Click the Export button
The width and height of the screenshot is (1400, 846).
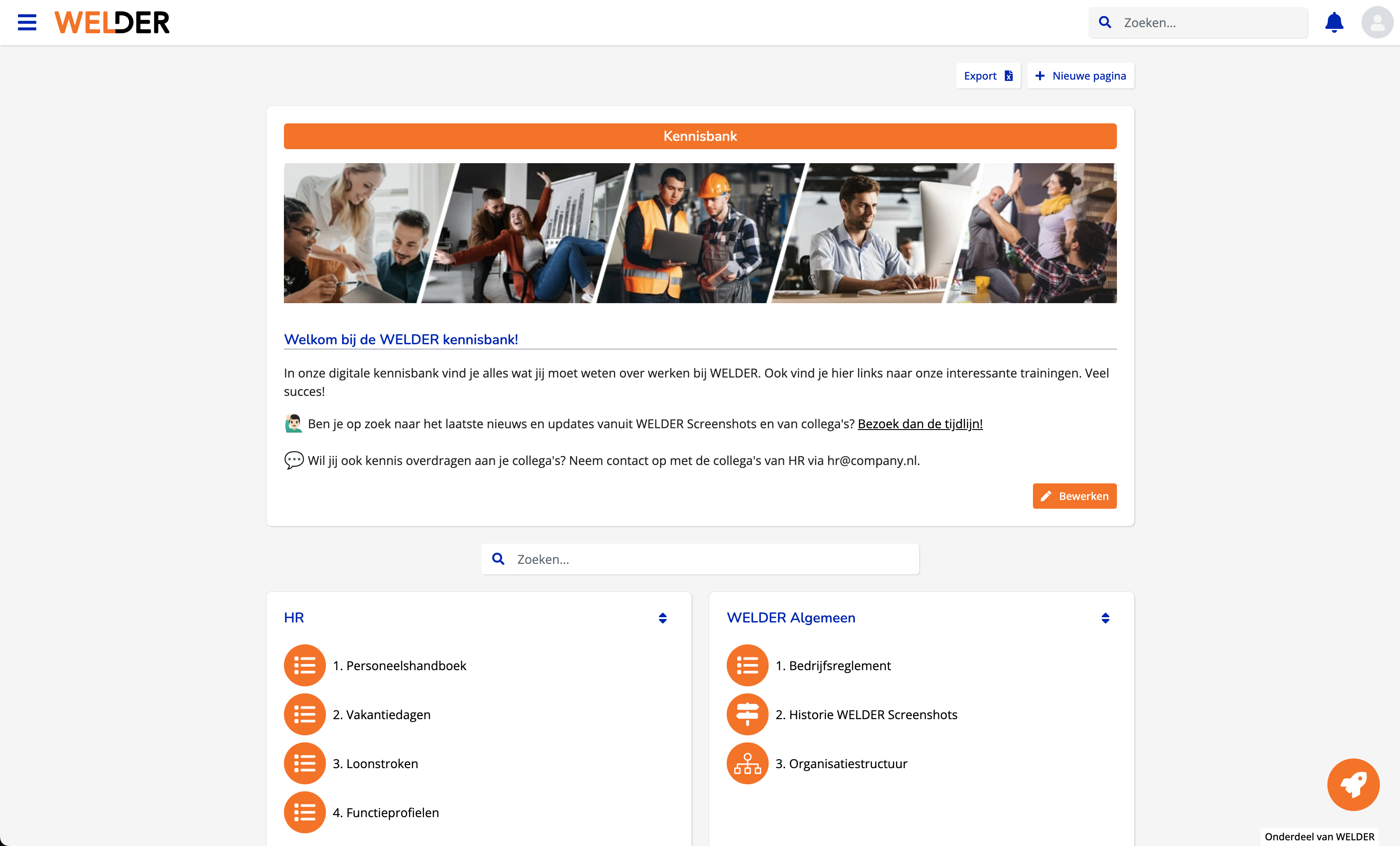pos(987,76)
